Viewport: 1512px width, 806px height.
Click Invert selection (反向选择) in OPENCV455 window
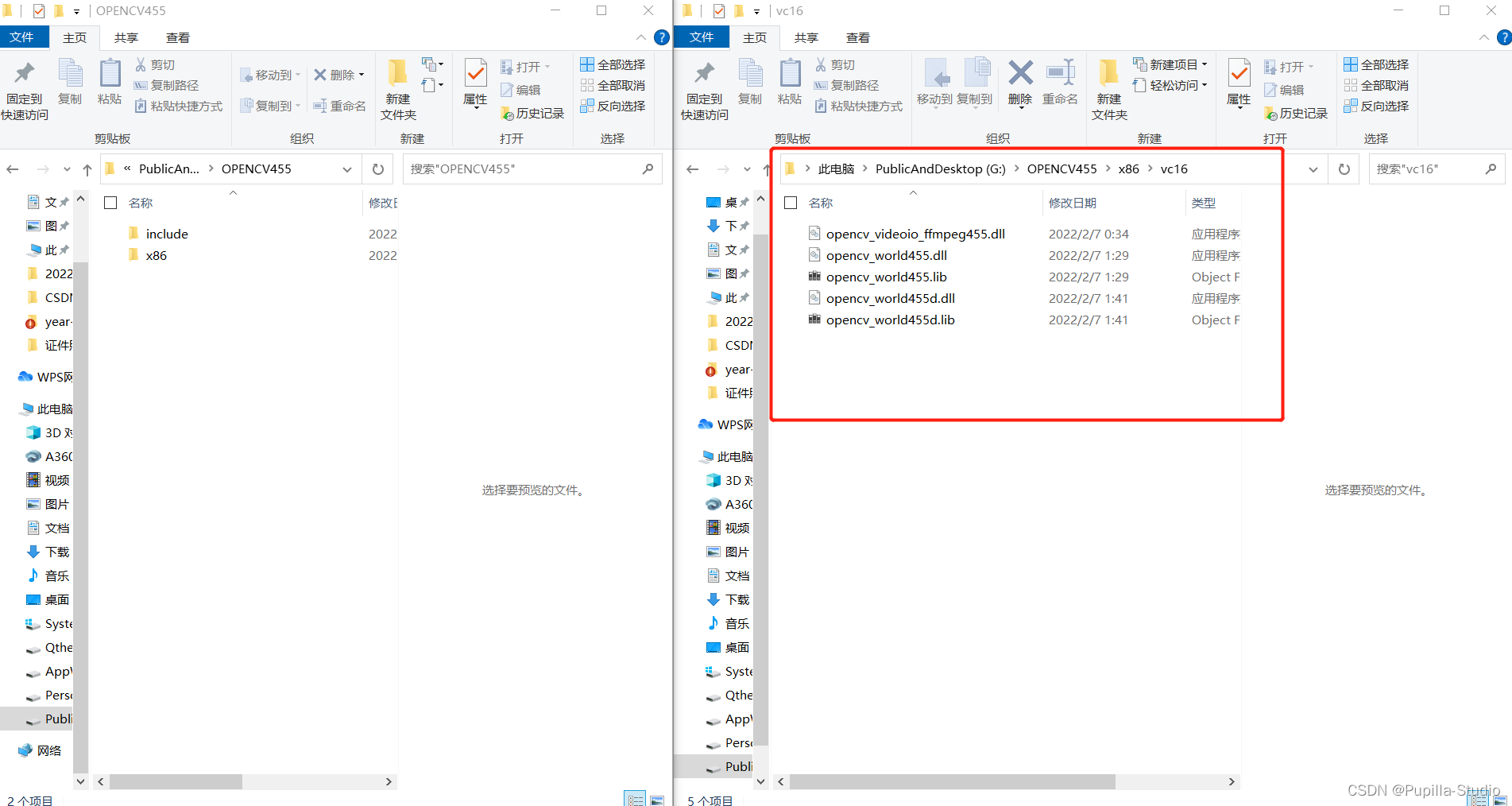(613, 106)
